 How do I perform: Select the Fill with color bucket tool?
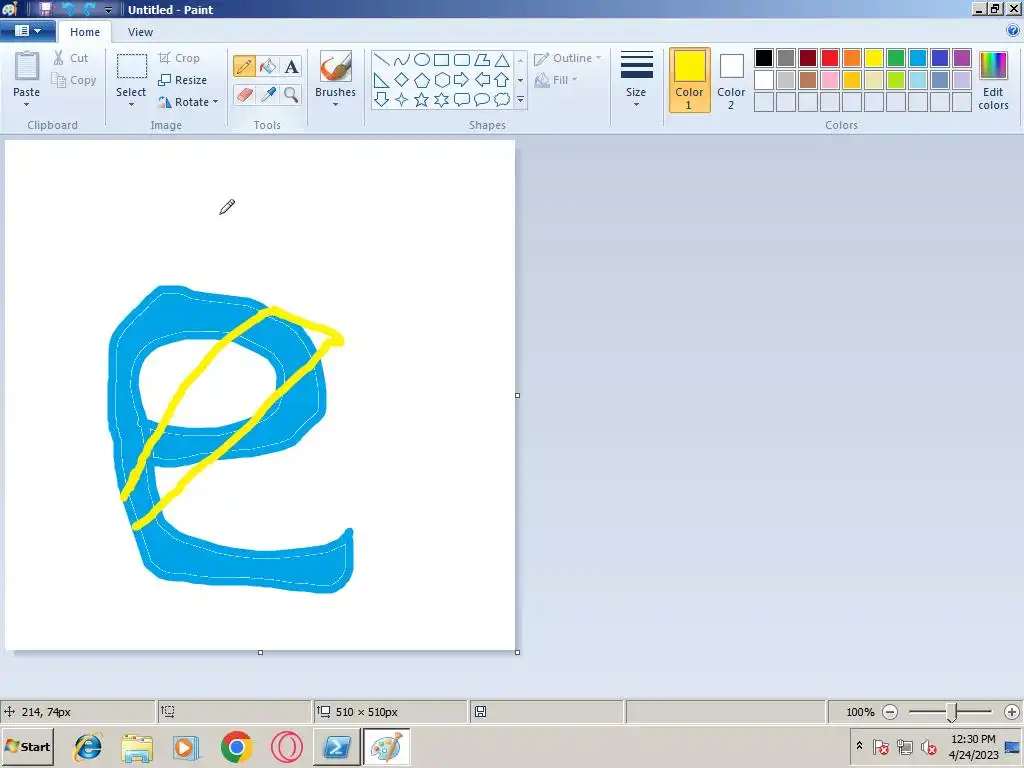268,66
